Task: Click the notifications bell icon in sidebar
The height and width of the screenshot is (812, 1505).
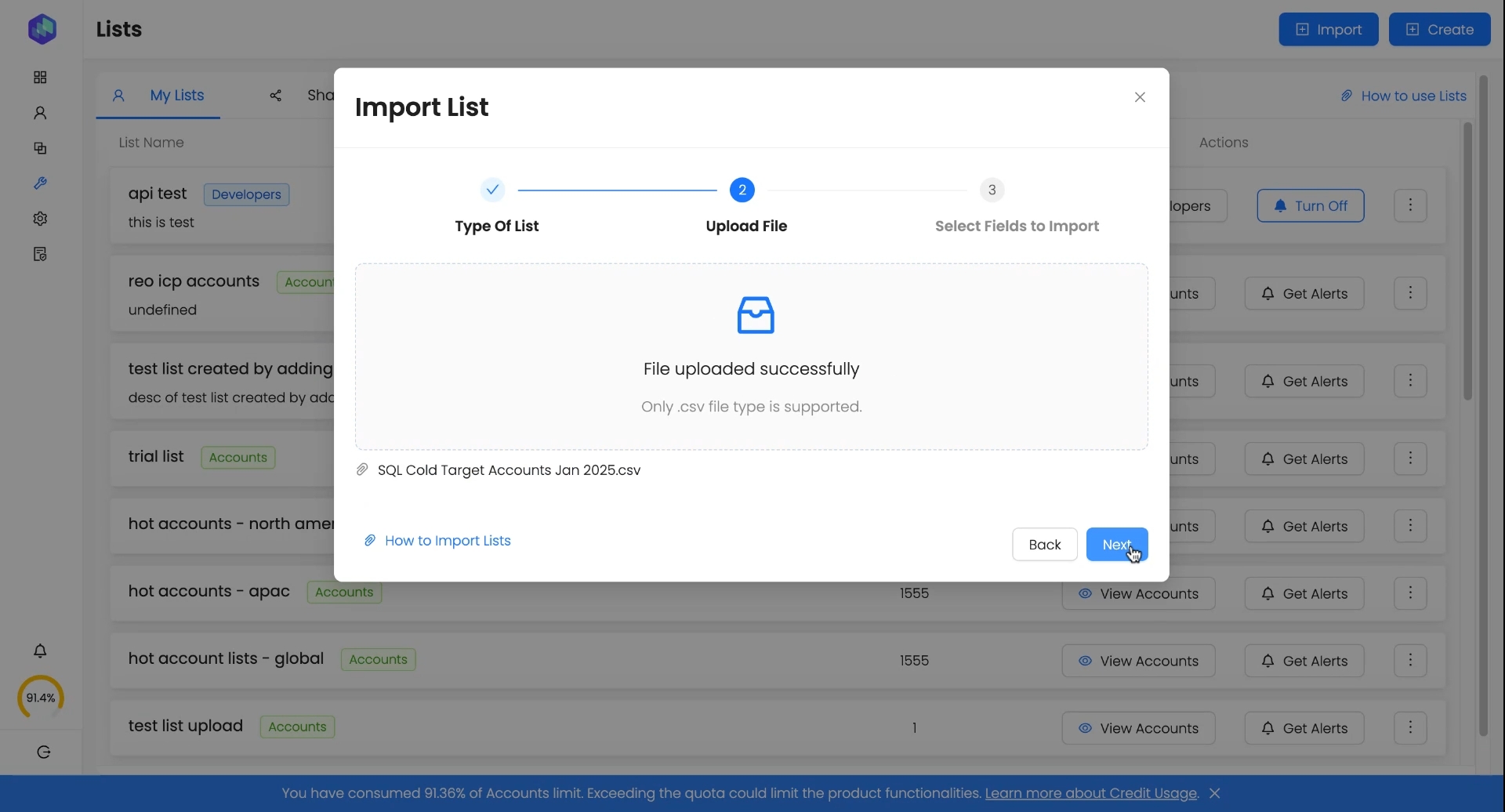Action: [40, 651]
